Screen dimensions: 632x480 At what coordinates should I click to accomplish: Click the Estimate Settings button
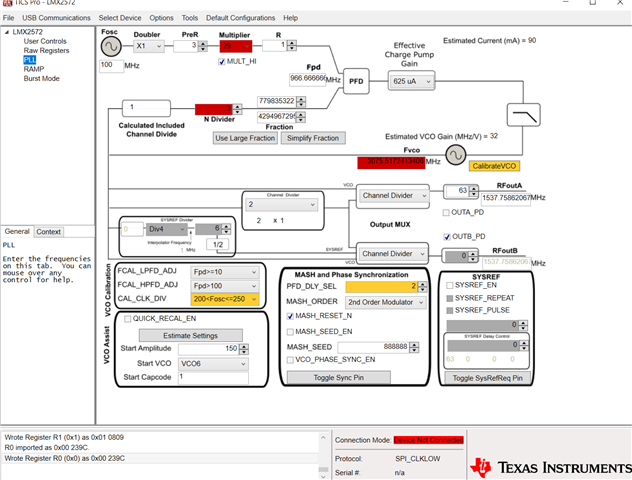pos(191,335)
